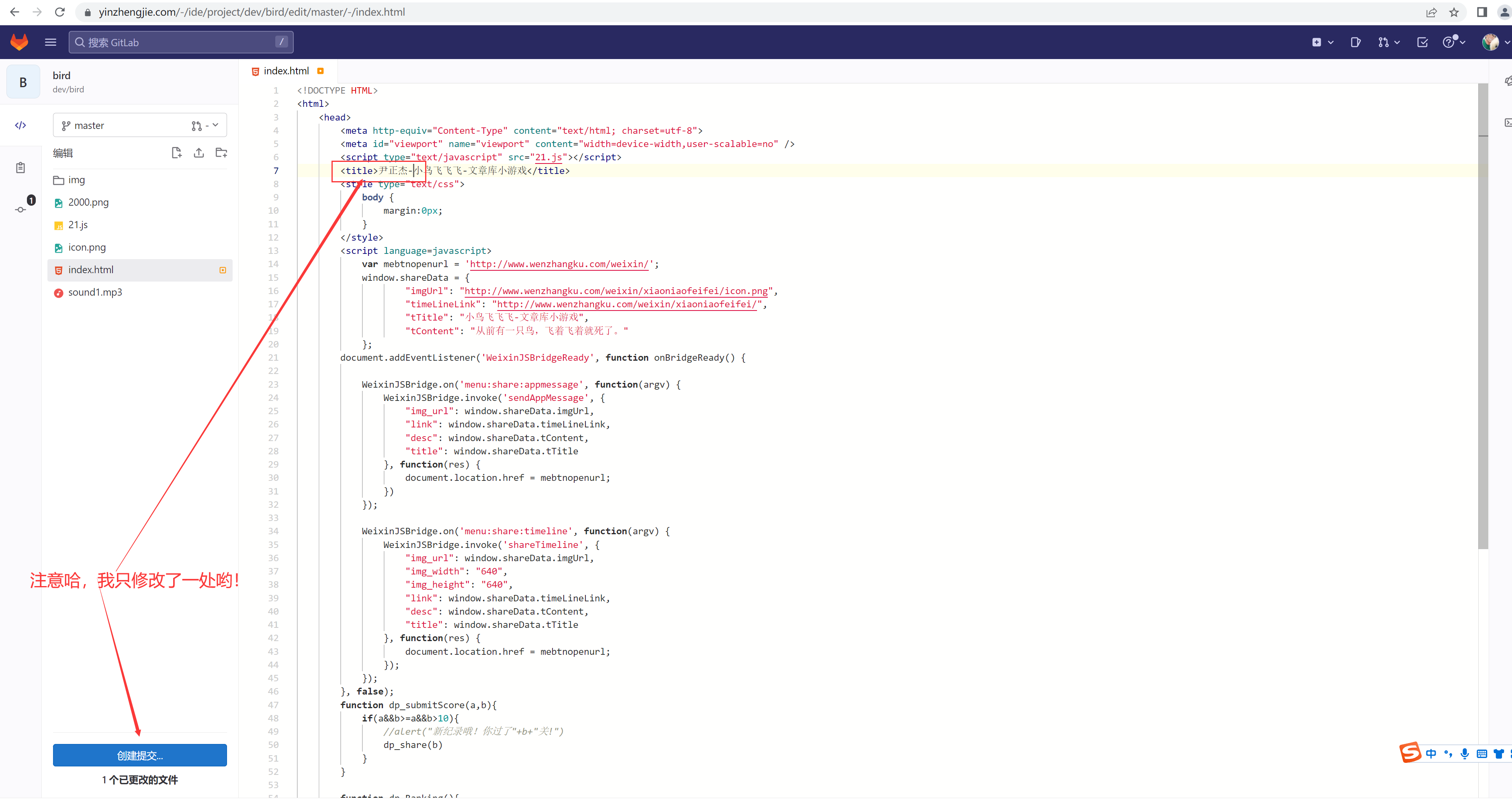
Task: Select the index.html editor tab
Action: pos(286,71)
